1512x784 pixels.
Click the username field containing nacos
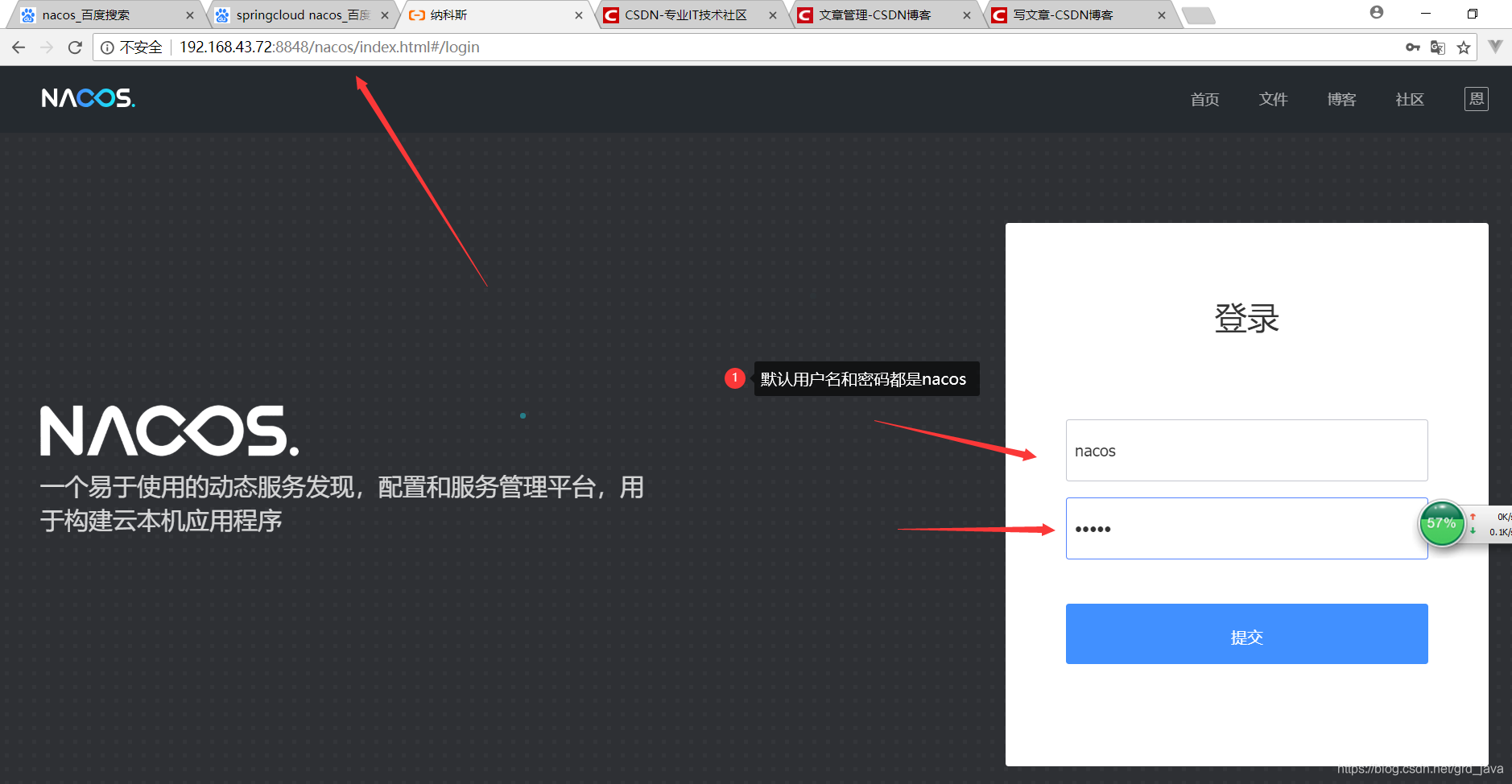[1246, 450]
